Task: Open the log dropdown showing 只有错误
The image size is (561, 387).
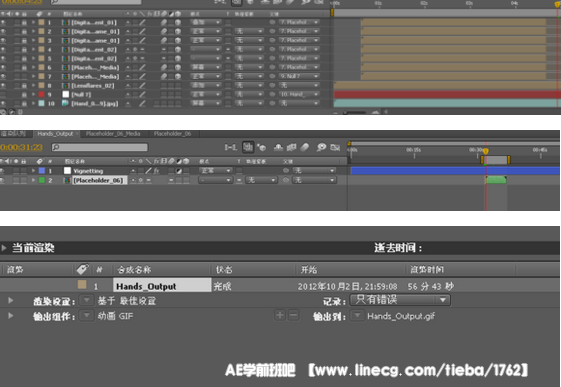Action: tap(400, 300)
